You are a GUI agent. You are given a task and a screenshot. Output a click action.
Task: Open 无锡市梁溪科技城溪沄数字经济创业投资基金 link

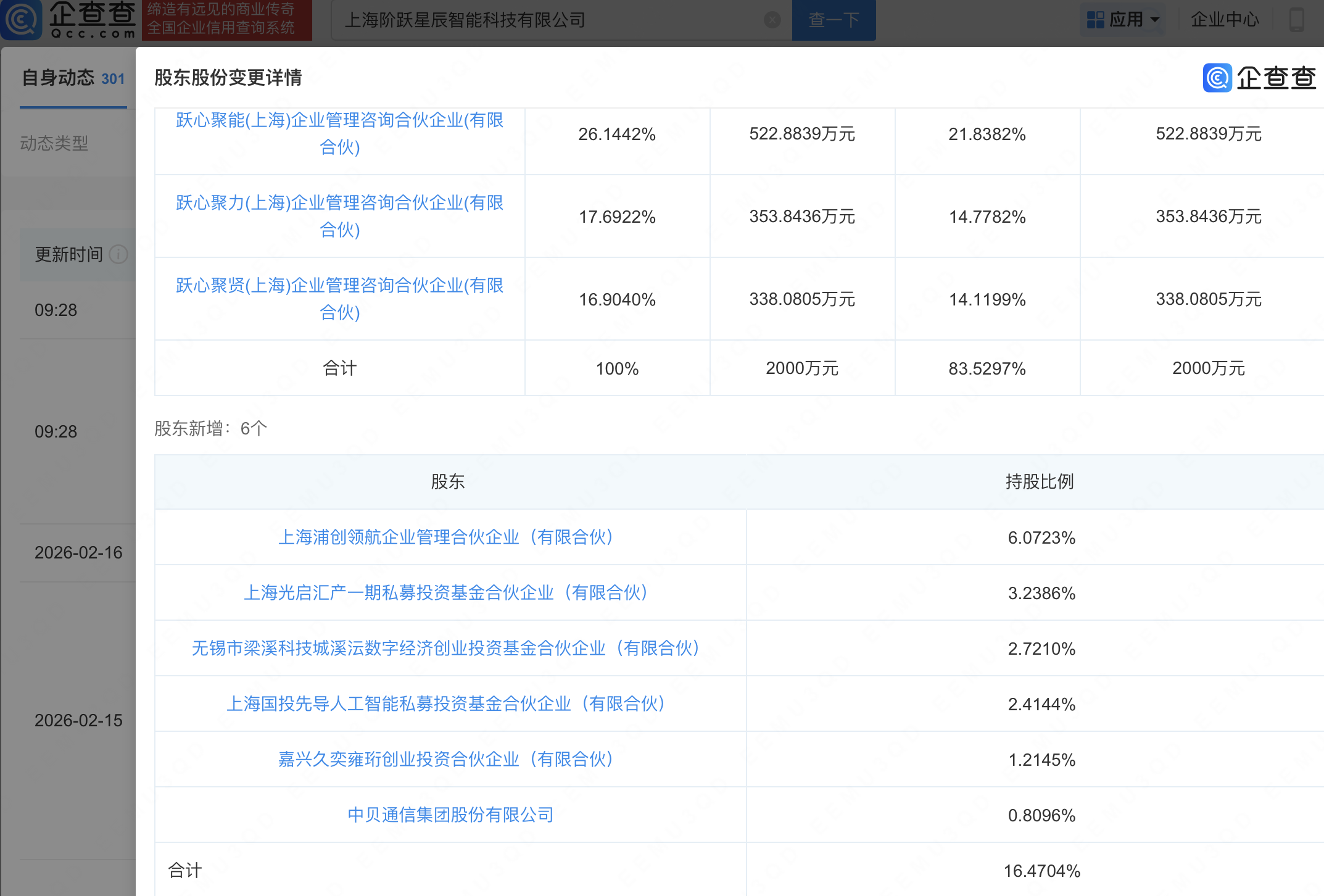447,649
